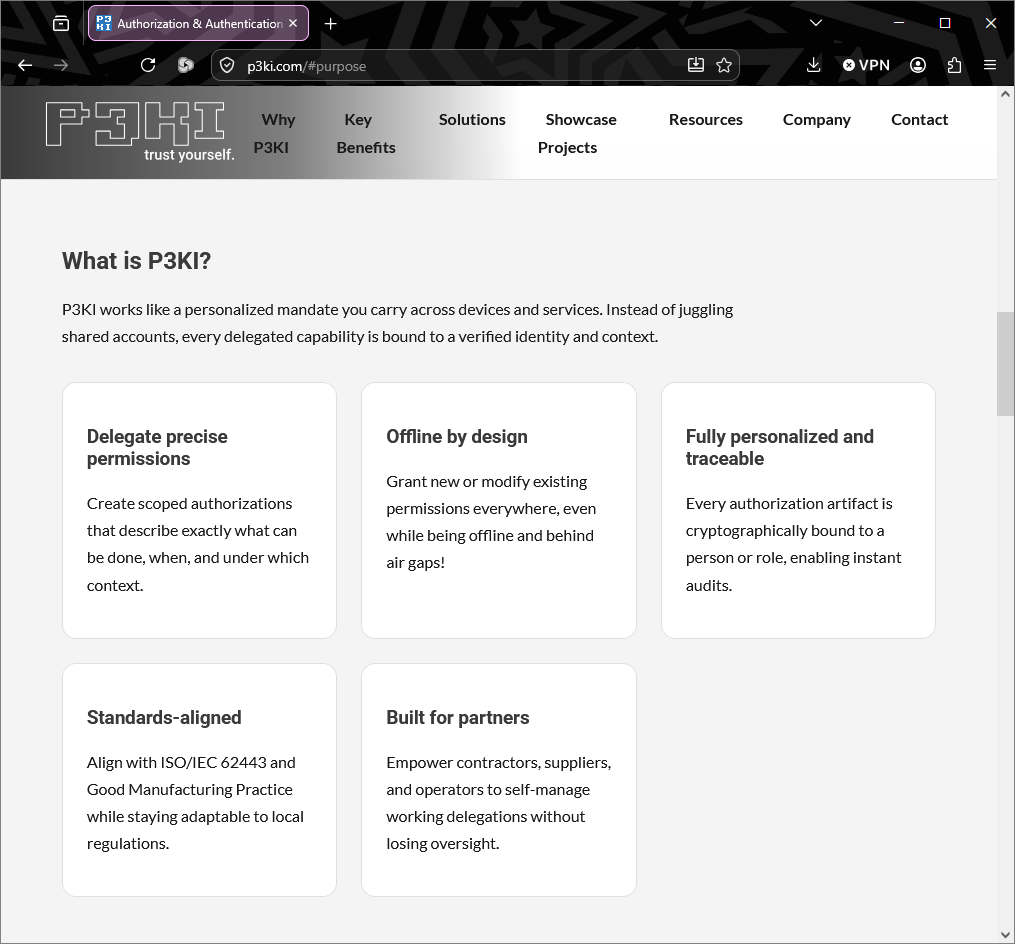Open the Key Benefits menu item
This screenshot has width=1015, height=944.
[x=366, y=133]
